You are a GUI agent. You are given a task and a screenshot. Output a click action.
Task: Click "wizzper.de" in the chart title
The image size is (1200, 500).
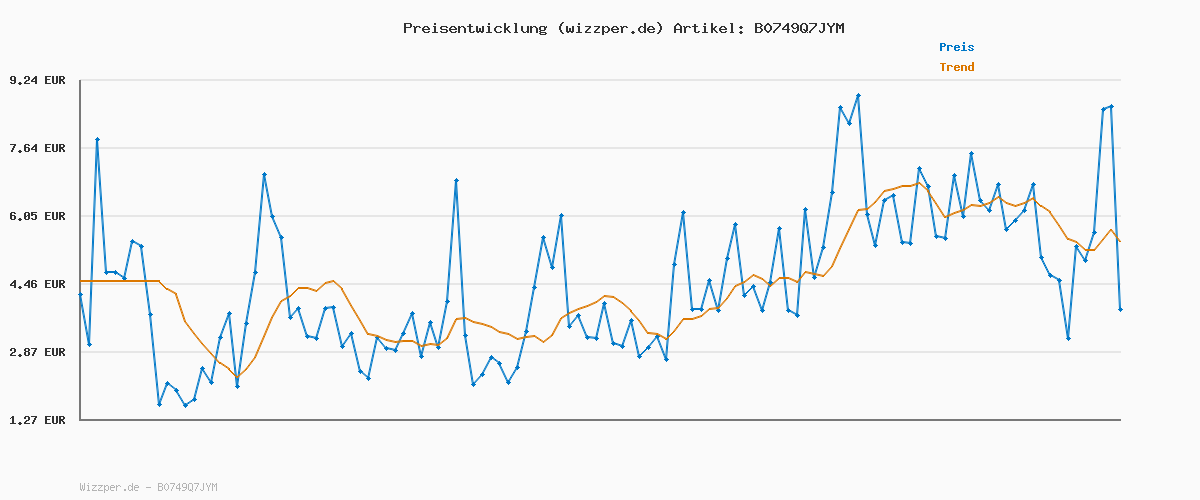tap(608, 28)
